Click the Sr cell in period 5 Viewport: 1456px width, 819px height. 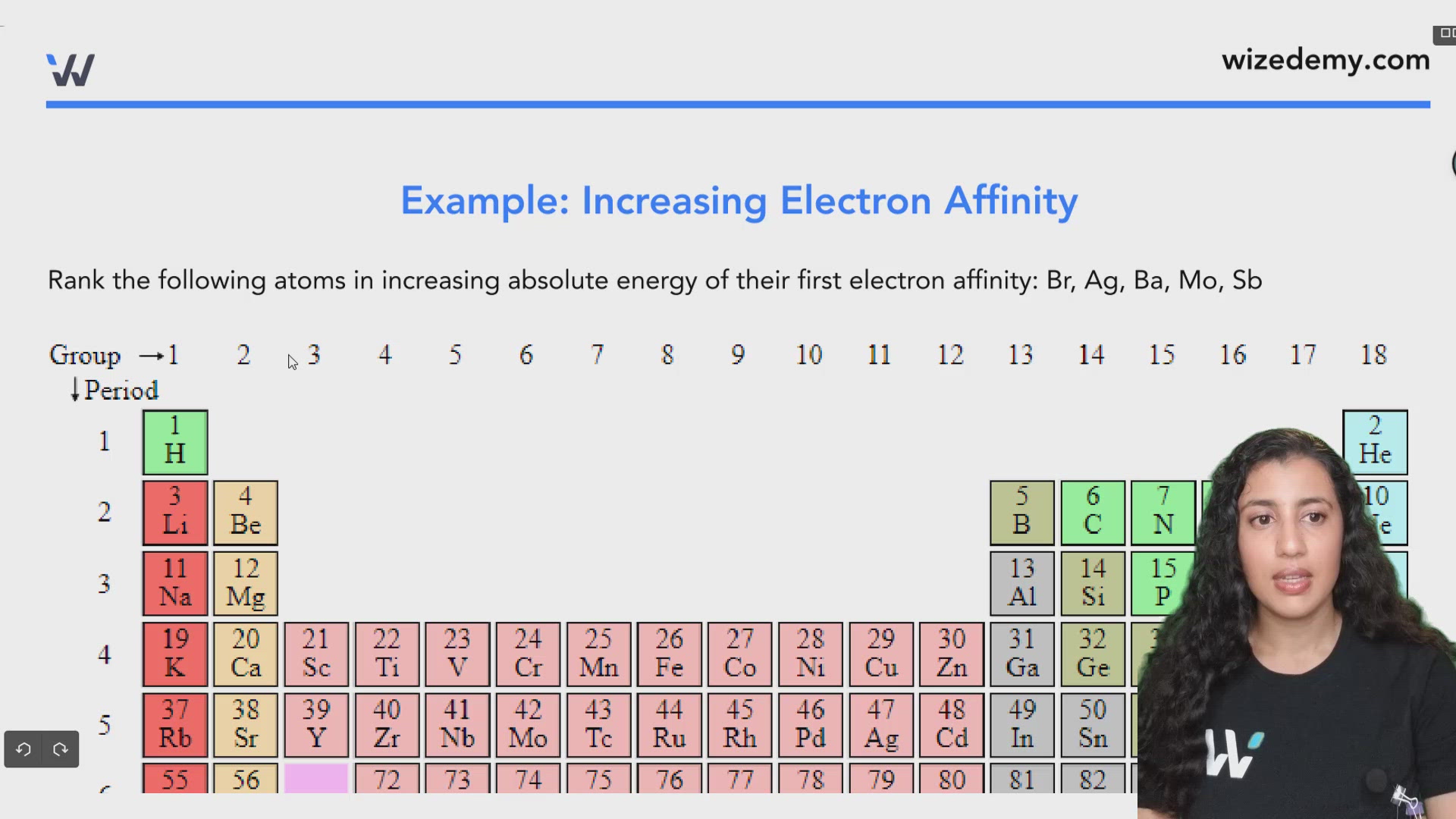pos(245,725)
